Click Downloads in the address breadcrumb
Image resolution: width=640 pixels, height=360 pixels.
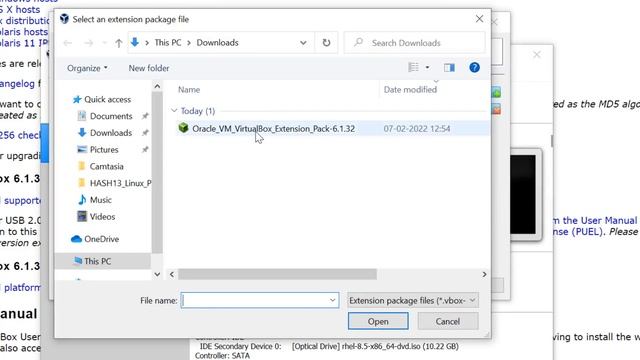[218, 42]
